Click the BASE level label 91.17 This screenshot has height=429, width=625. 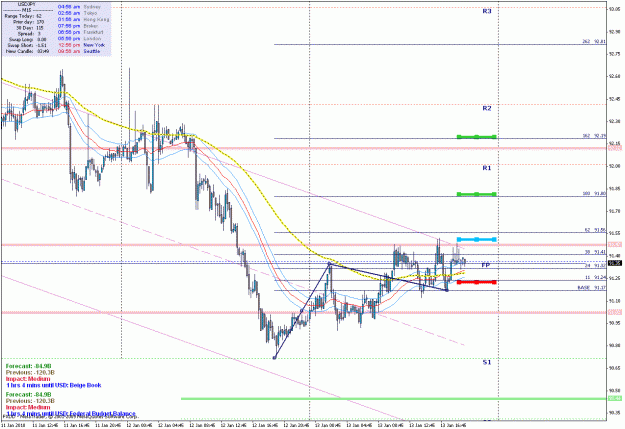(x=592, y=287)
